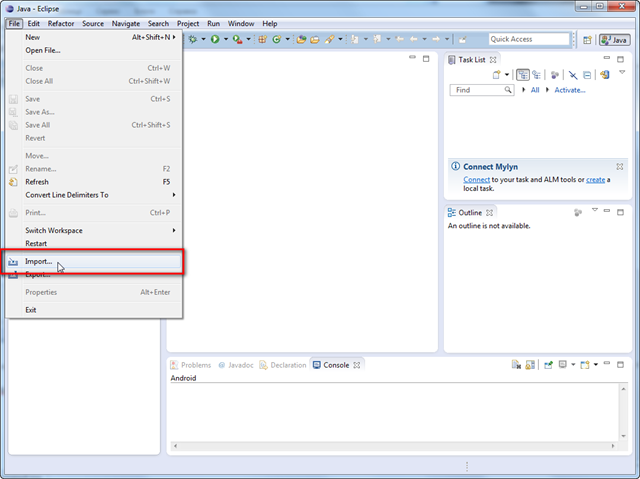Viewport: 640px width, 479px height.
Task: Dismiss the Connect Mylyn notice
Action: click(x=620, y=166)
